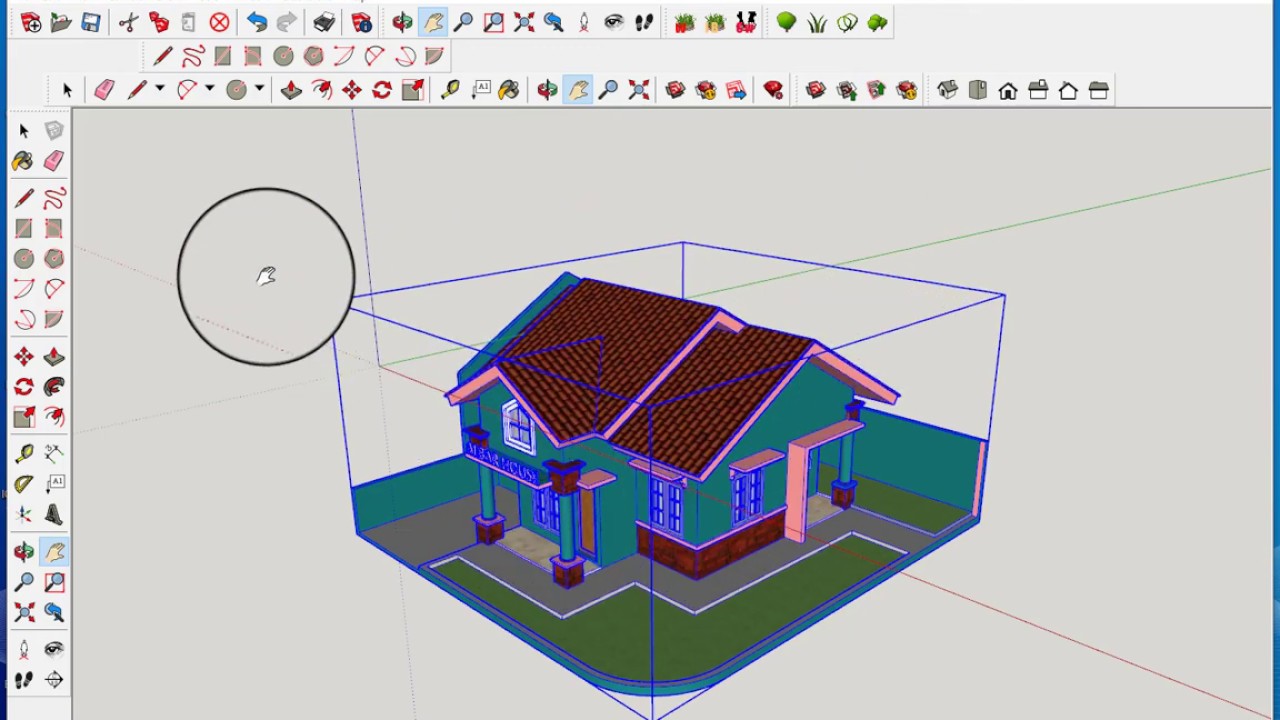
Task: Select the Make Component tool in left toolbar
Action: click(54, 130)
